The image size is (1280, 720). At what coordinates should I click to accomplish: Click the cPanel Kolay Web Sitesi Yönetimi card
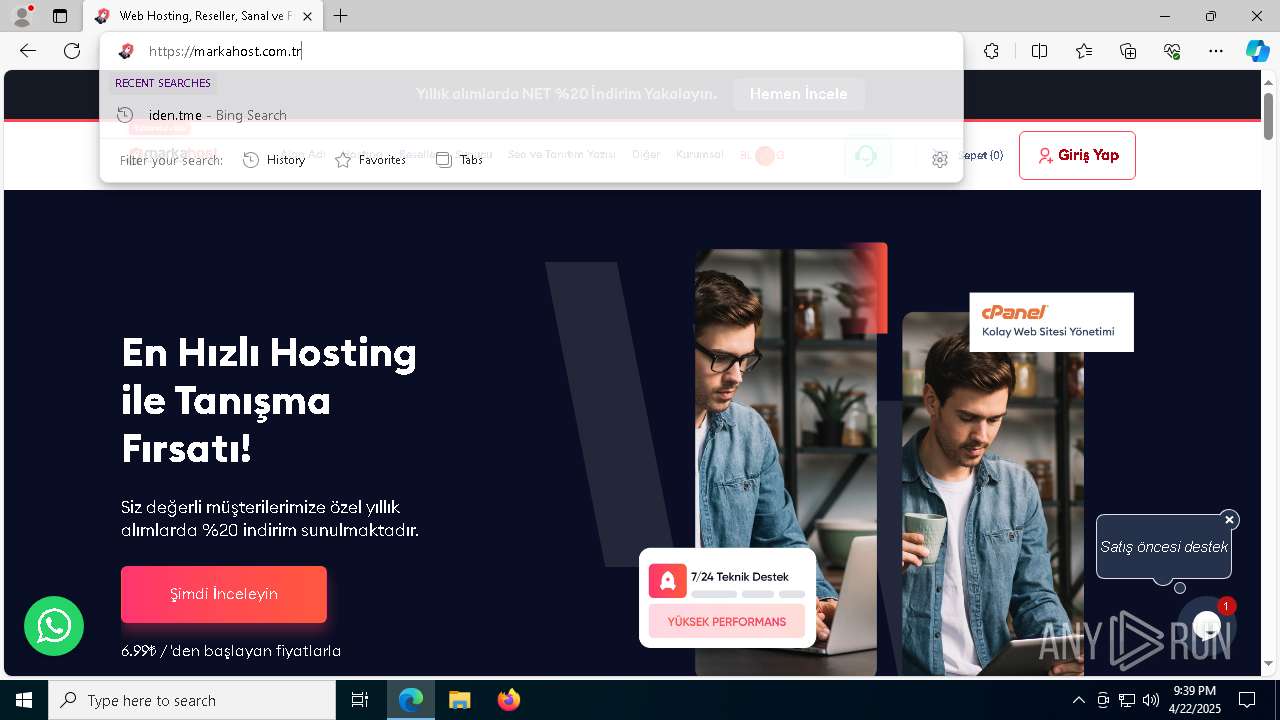1051,322
